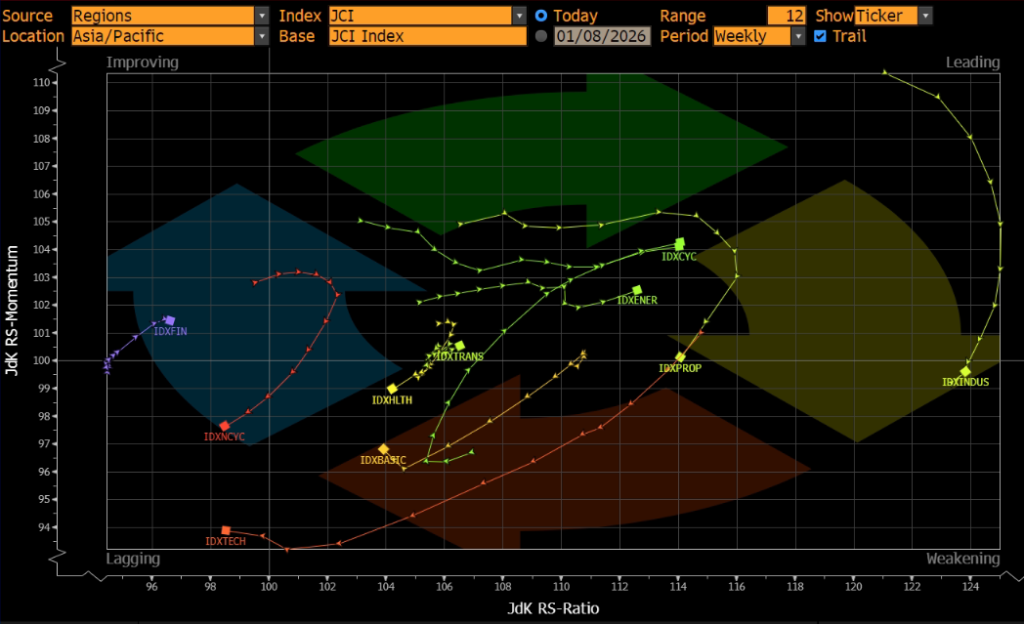
Task: Select the green IDXENER square marker
Action: 637,290
